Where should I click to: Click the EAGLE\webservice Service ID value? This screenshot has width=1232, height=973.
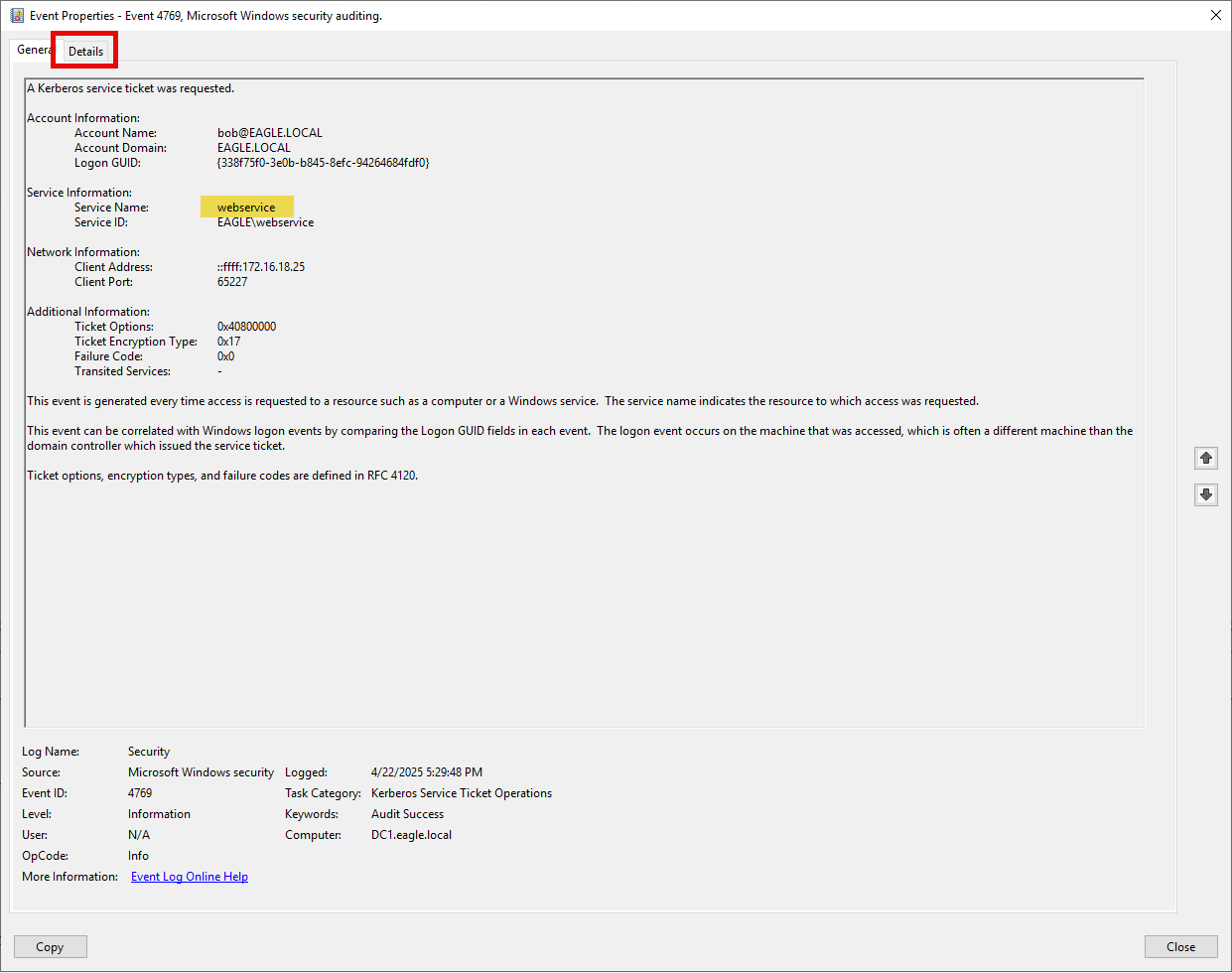click(265, 222)
